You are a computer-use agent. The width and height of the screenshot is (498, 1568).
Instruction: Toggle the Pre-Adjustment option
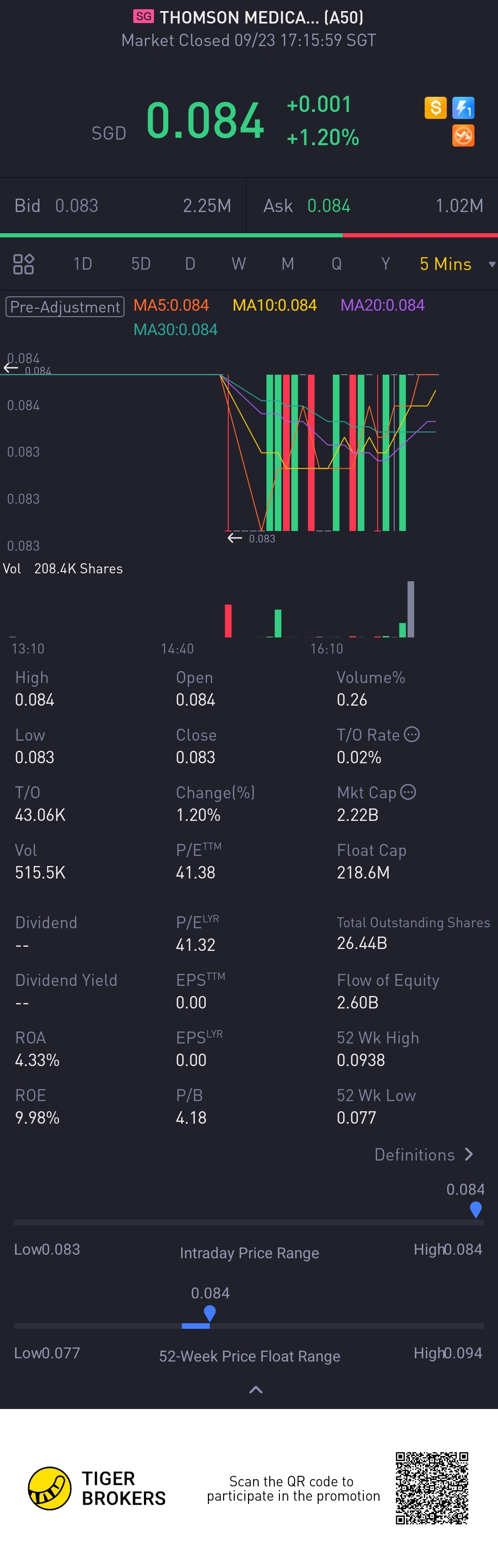click(x=65, y=306)
